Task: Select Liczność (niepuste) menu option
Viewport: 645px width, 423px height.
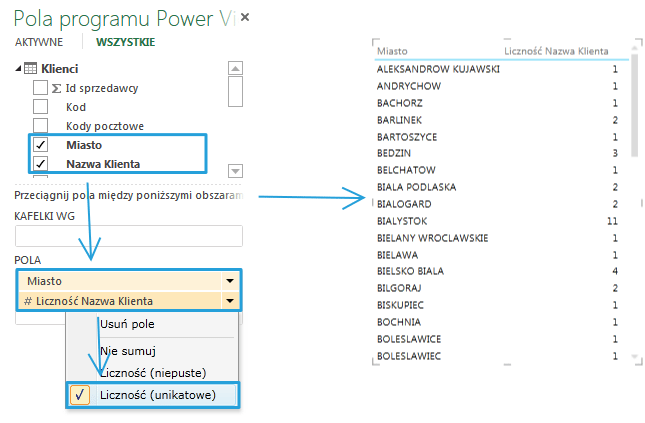Action: pos(152,372)
